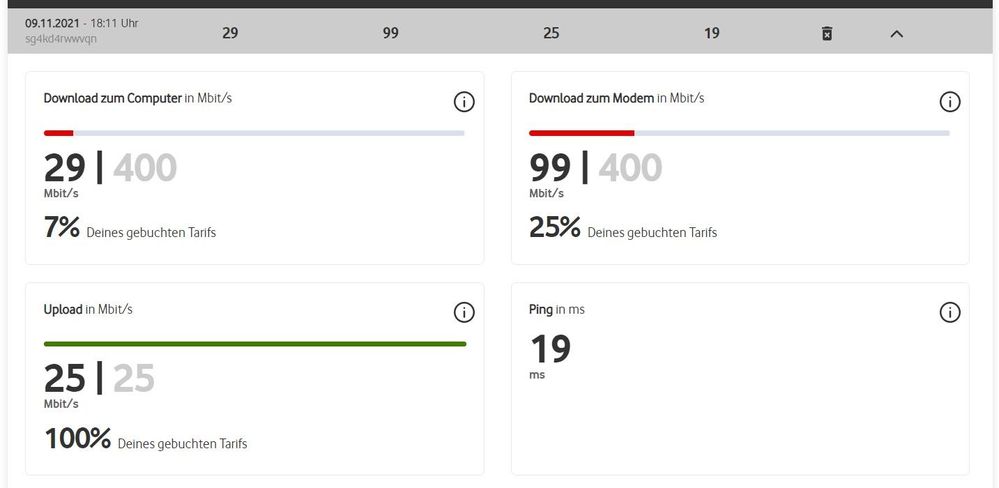Screen dimensions: 999x488
Task: Click the 29 value in the header row
Action: (x=230, y=33)
